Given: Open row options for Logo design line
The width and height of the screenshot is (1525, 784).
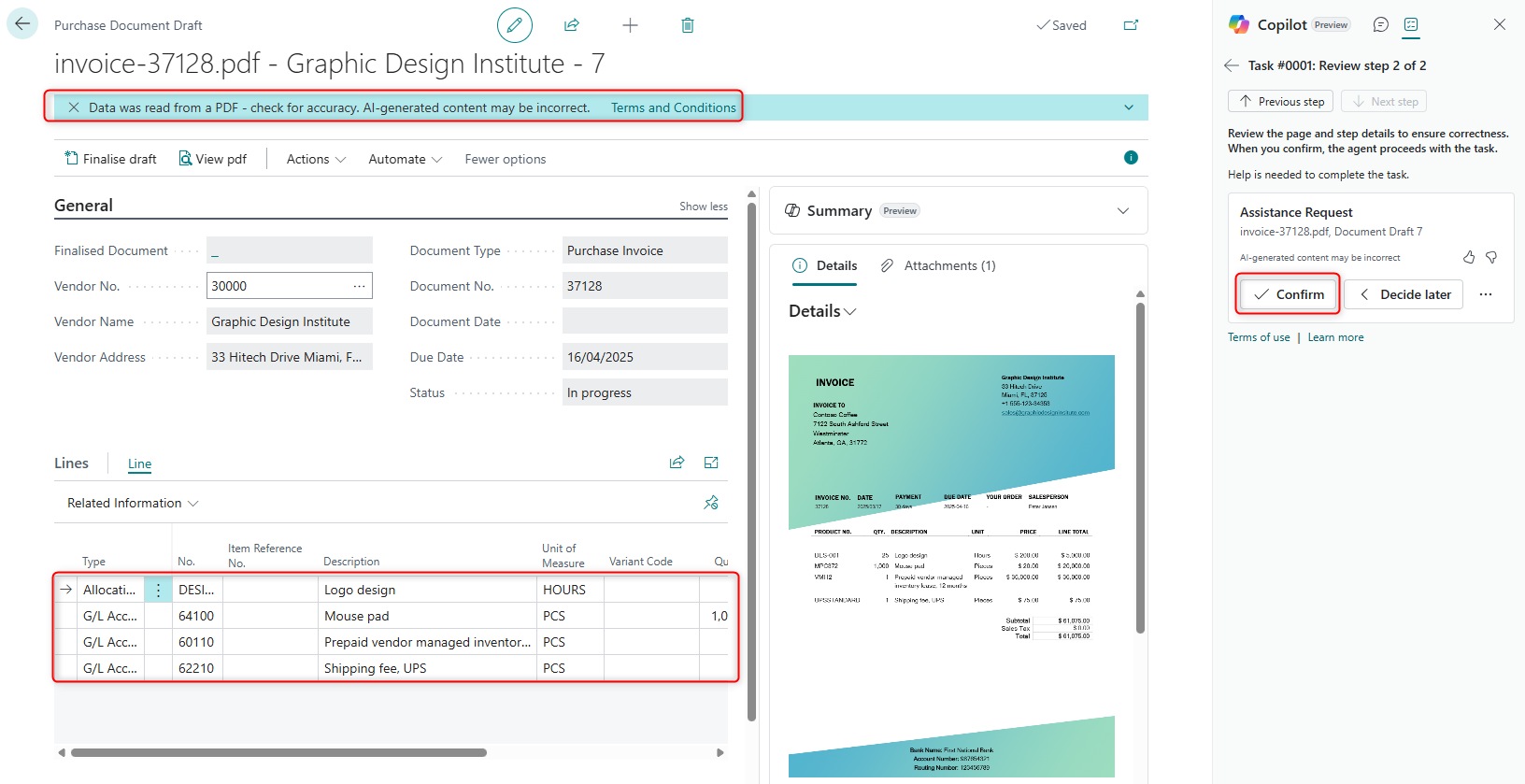Looking at the screenshot, I should coord(158,590).
